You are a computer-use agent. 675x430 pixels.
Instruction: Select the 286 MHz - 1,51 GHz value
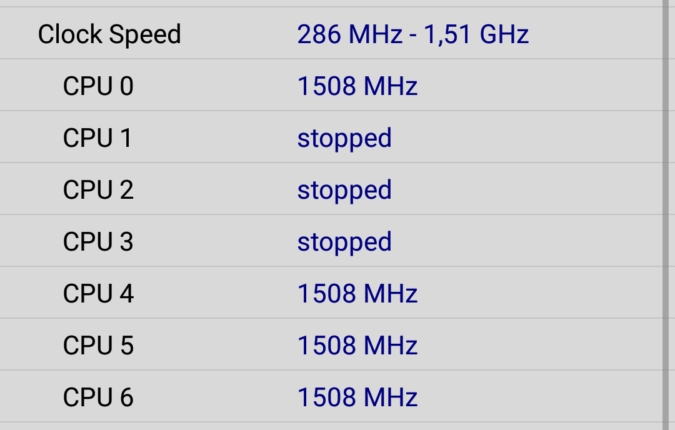pos(412,35)
